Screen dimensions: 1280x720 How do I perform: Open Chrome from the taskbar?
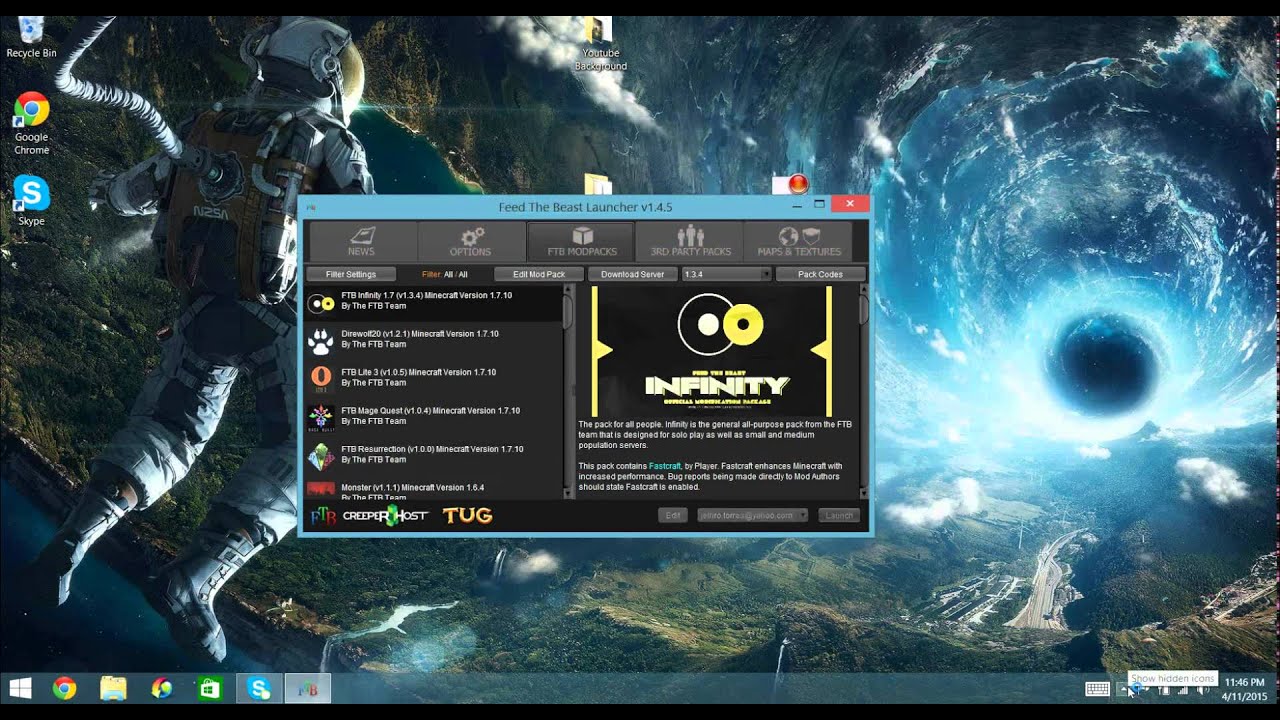(65, 688)
